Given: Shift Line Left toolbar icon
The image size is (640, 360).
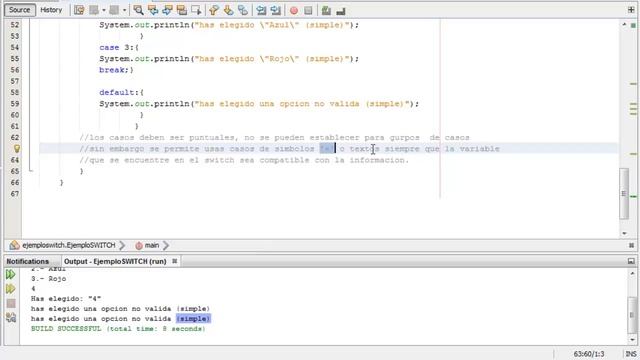Looking at the screenshot, I should click(261, 10).
